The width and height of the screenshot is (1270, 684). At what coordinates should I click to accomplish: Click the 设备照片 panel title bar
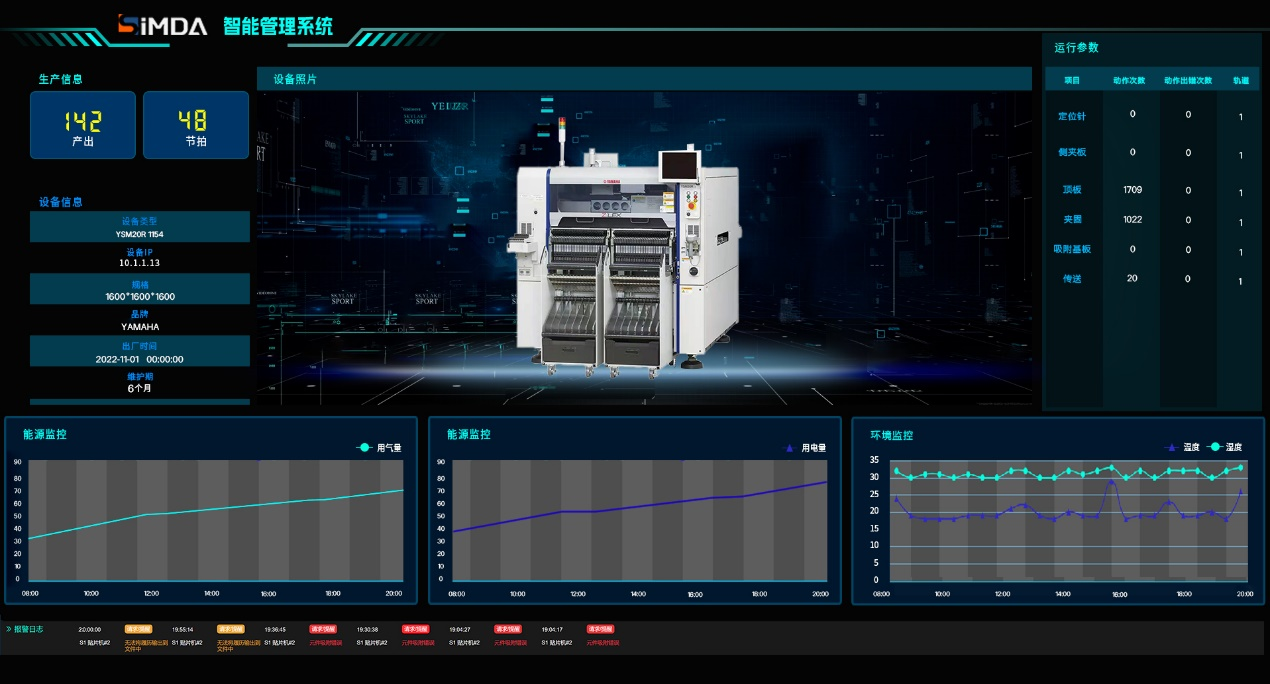(x=644, y=79)
